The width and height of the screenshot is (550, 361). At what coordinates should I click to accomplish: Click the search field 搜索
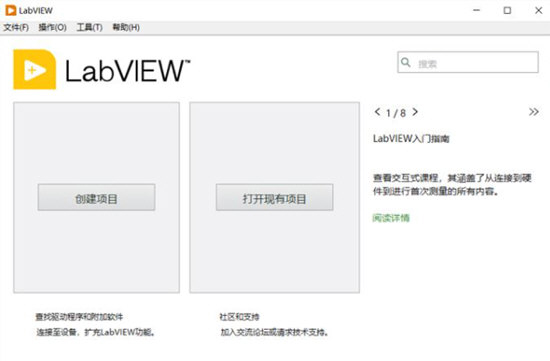[468, 62]
